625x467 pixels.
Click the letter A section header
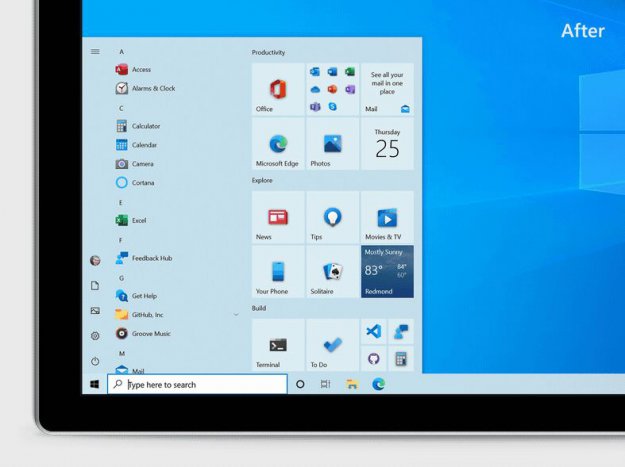pyautogui.click(x=122, y=52)
